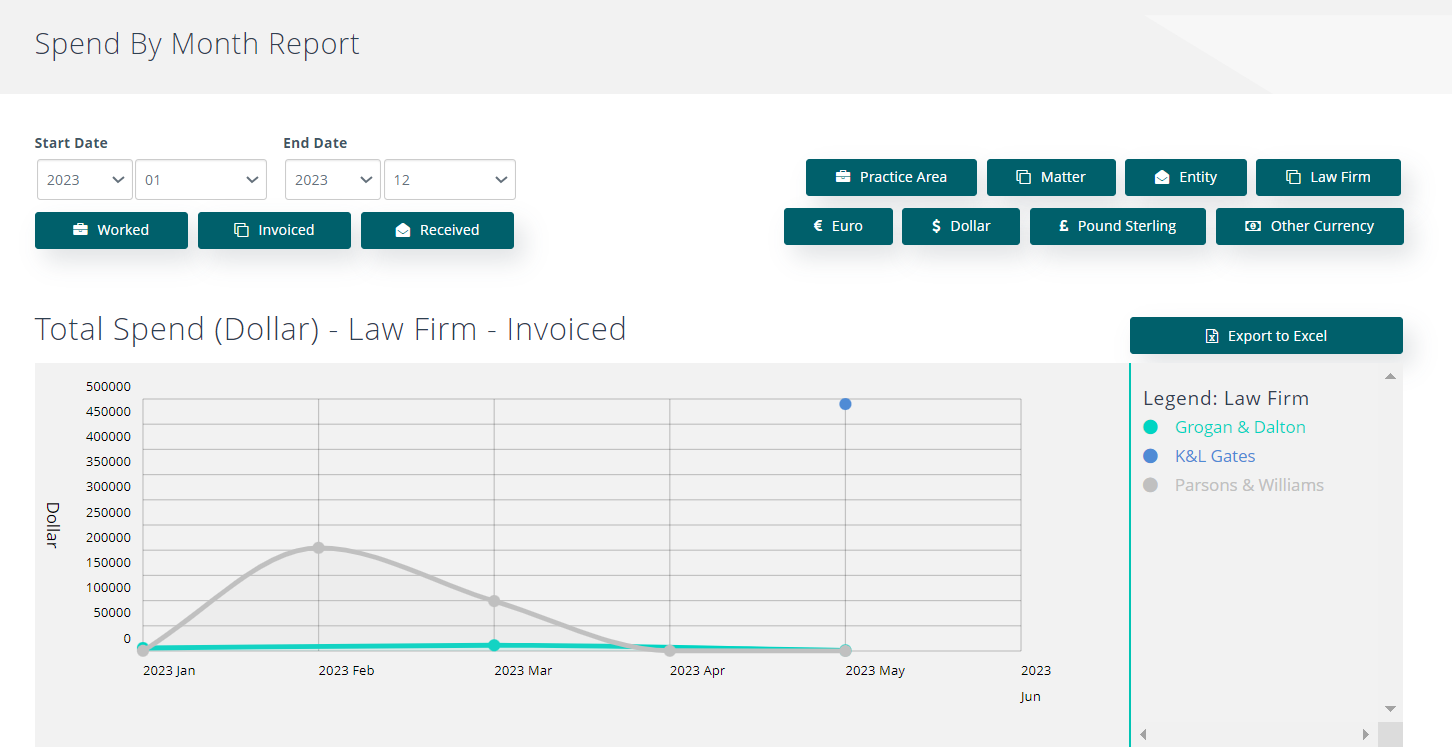
Task: Click the Spend By Month Report heading
Action: point(197,45)
